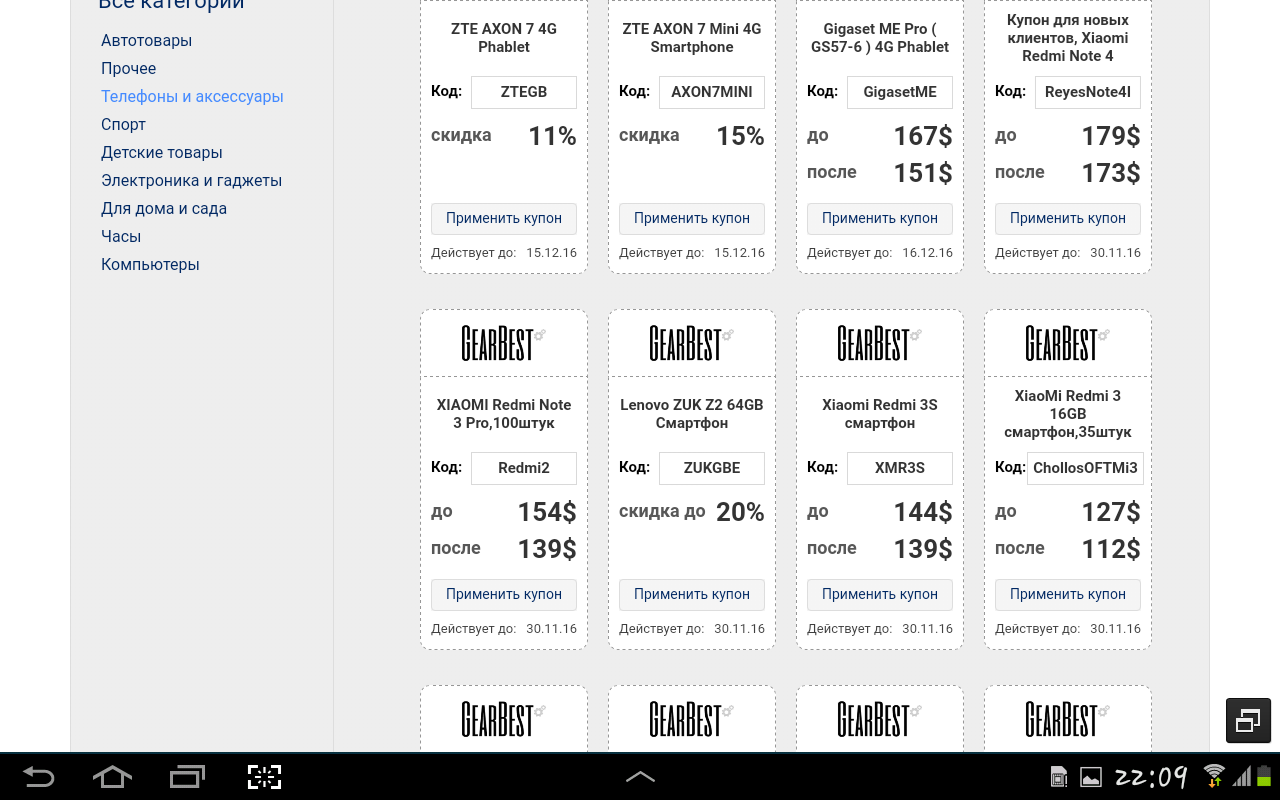Open Lenovo ZUK Z2 64GB Смартфон title
The width and height of the screenshot is (1280, 800).
(x=692, y=414)
